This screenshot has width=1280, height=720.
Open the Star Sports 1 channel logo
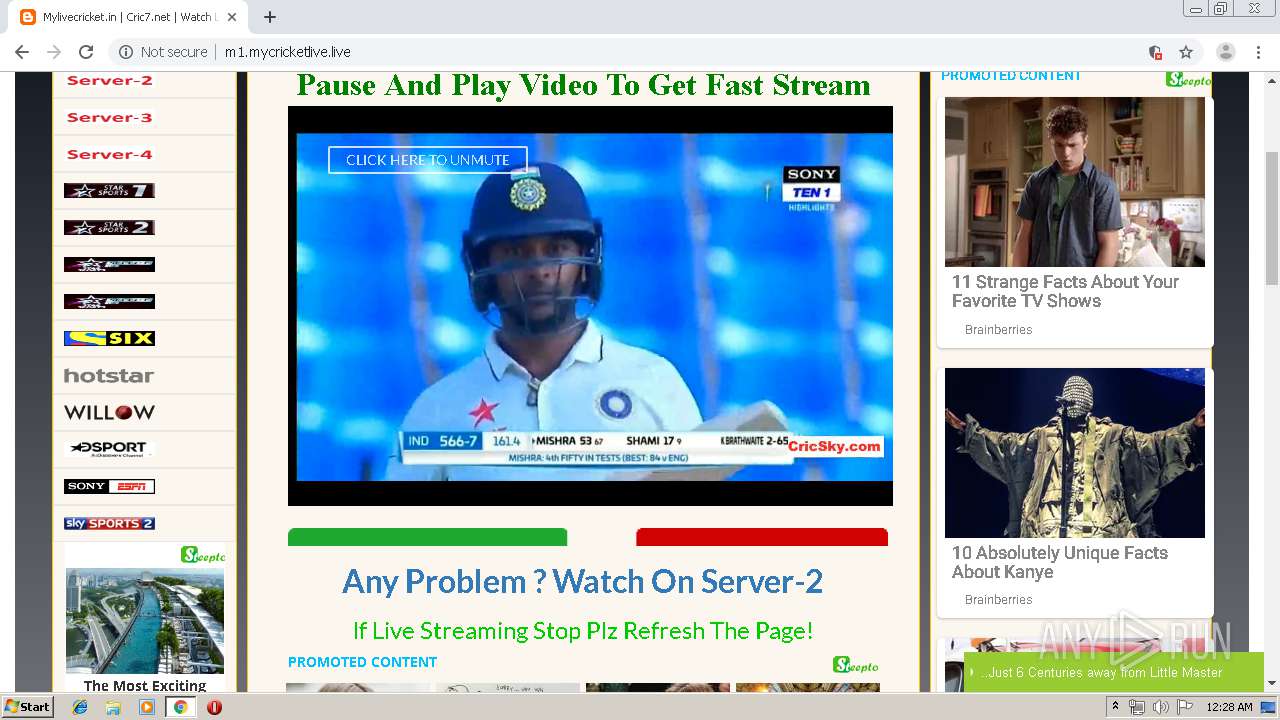click(109, 191)
